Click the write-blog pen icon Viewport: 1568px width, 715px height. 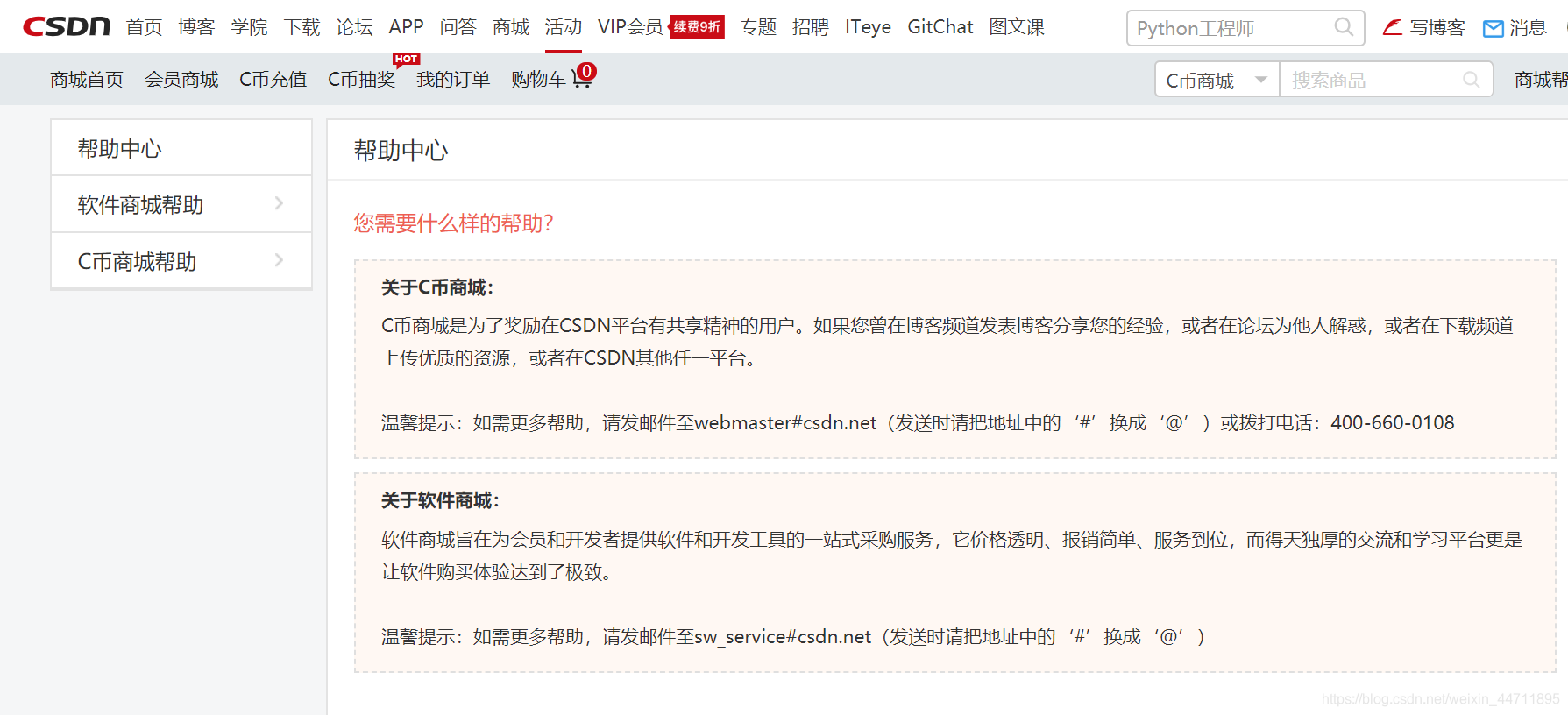pyautogui.click(x=1392, y=27)
